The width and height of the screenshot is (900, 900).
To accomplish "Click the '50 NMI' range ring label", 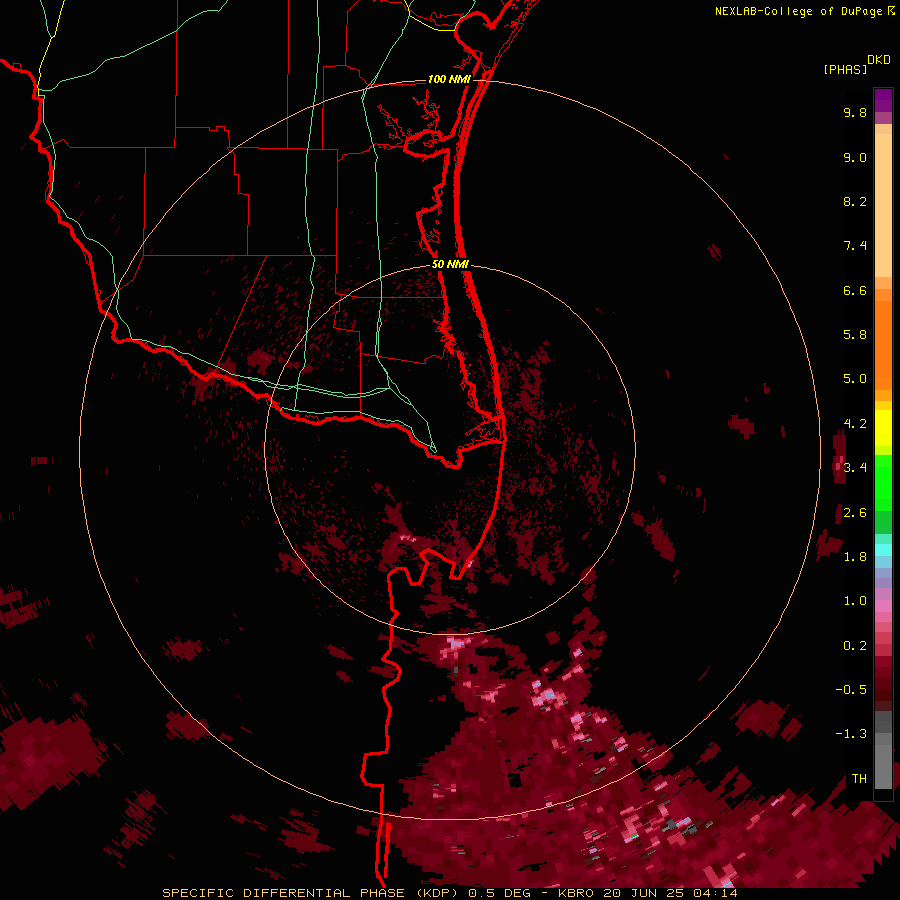I will click(x=450, y=264).
